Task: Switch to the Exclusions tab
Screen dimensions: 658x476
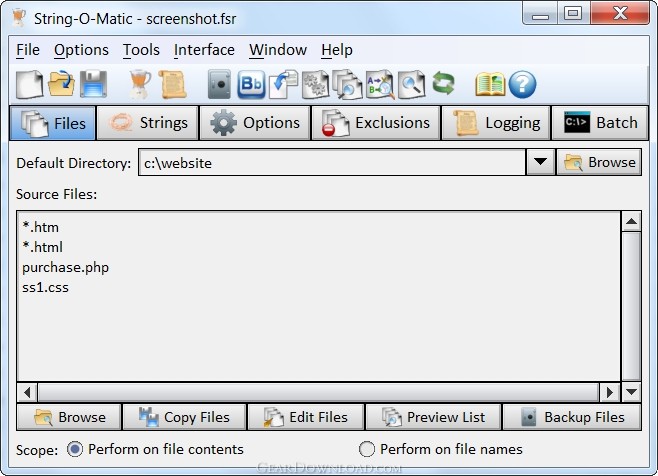Action: [376, 123]
